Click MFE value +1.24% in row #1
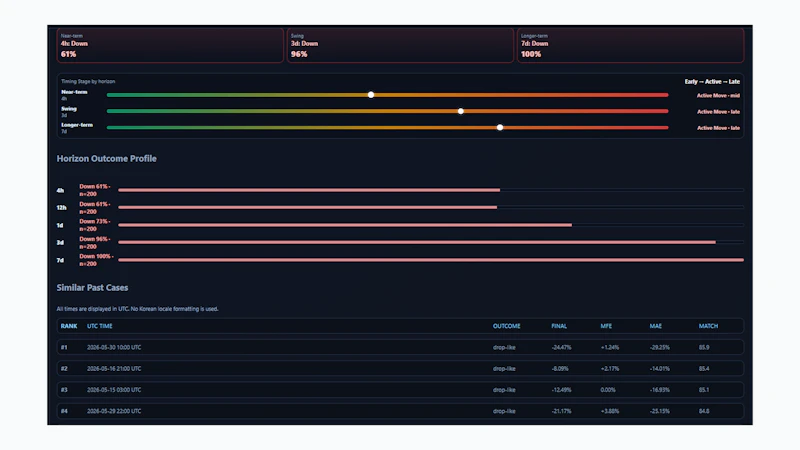 [x=610, y=347]
